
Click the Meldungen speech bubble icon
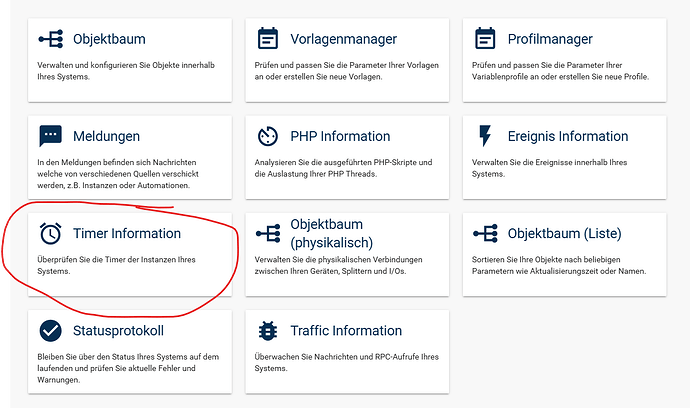50,136
